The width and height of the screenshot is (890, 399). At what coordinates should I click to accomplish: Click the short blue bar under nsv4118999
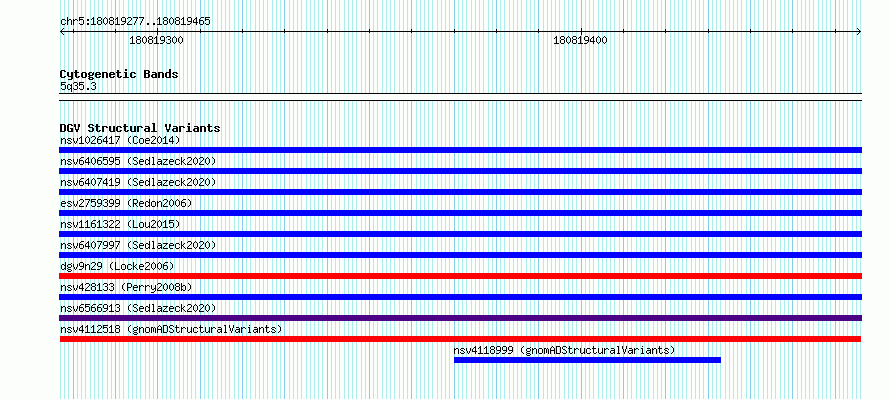click(587, 360)
